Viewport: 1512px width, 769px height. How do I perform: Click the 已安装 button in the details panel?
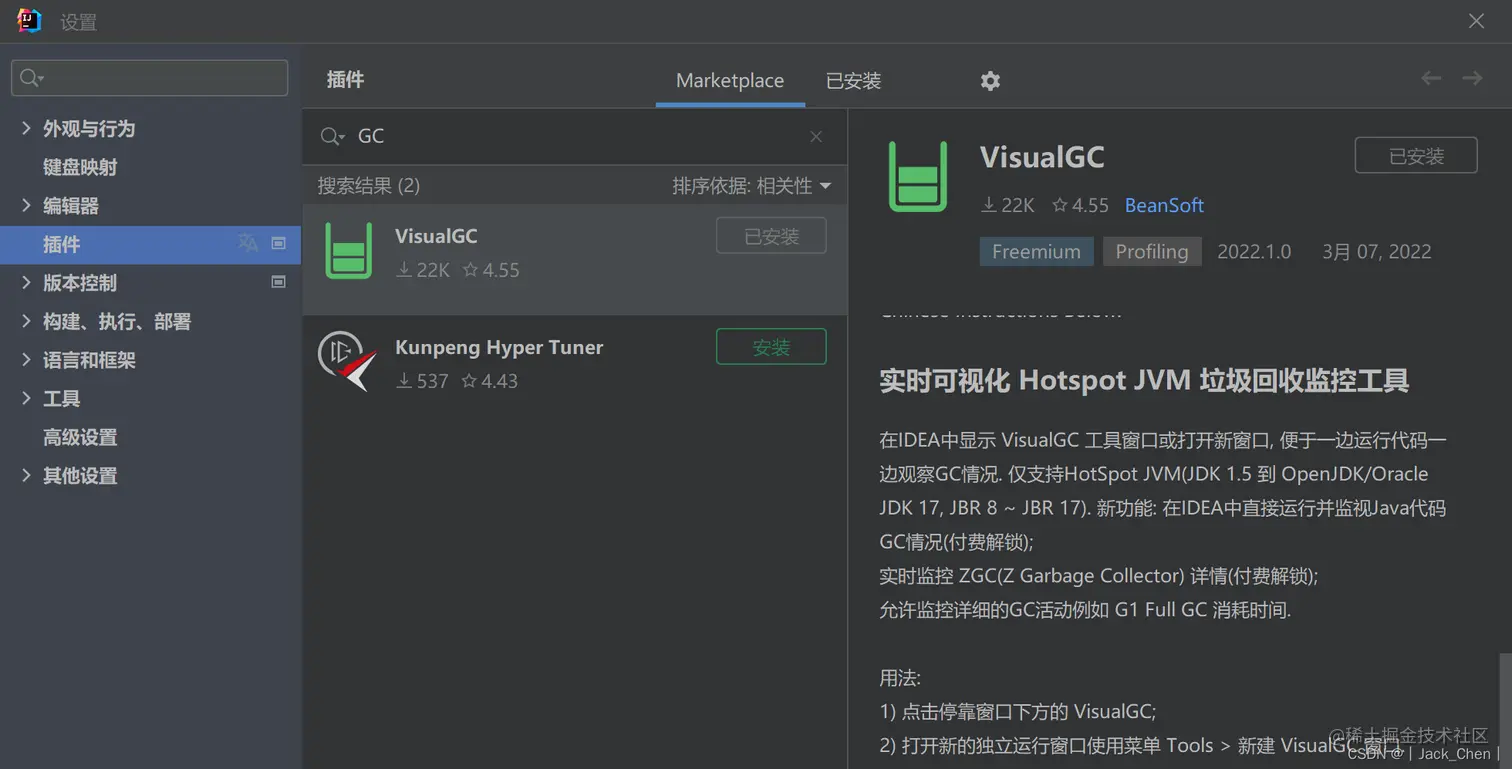1416,156
